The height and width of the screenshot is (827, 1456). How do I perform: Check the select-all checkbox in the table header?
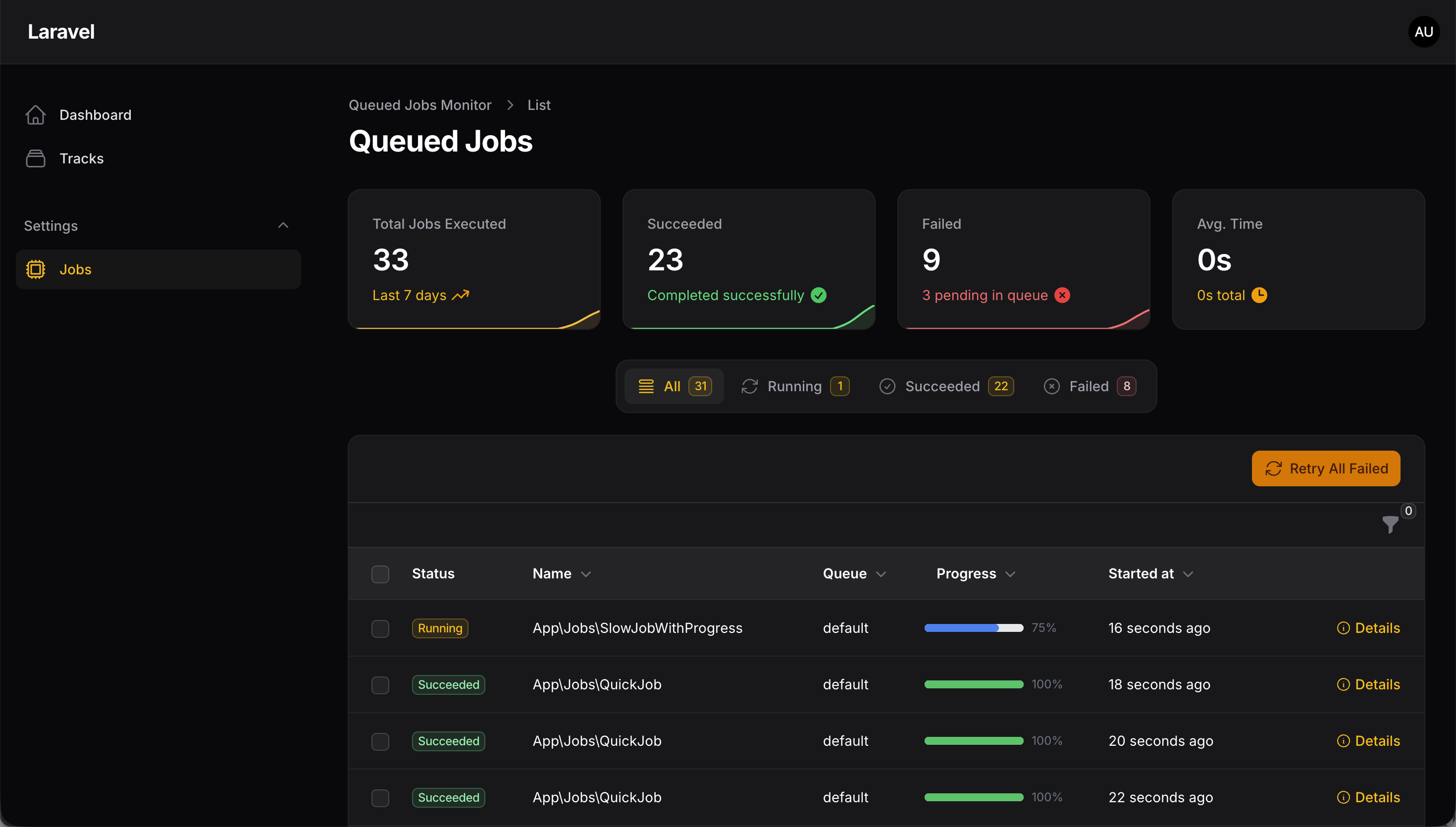(x=380, y=573)
